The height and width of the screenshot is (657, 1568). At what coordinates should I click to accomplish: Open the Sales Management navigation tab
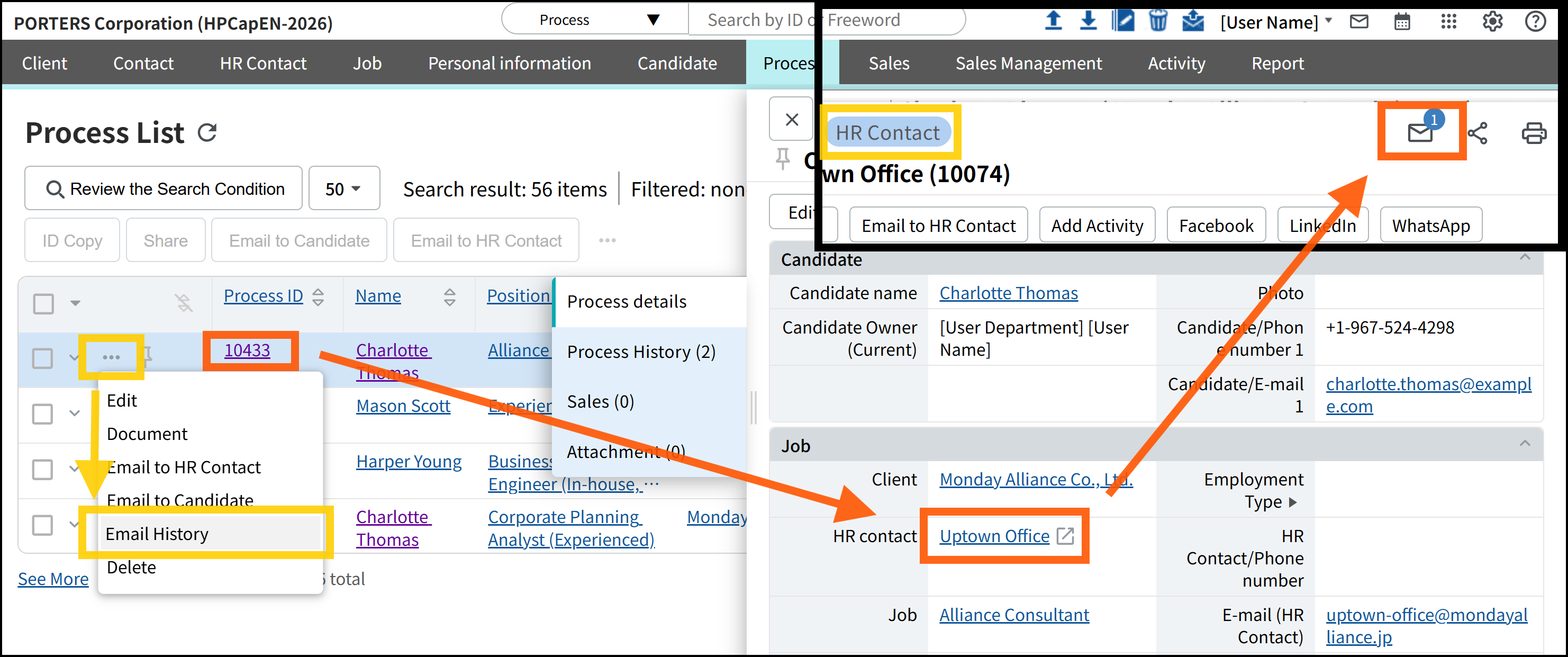tap(1028, 64)
